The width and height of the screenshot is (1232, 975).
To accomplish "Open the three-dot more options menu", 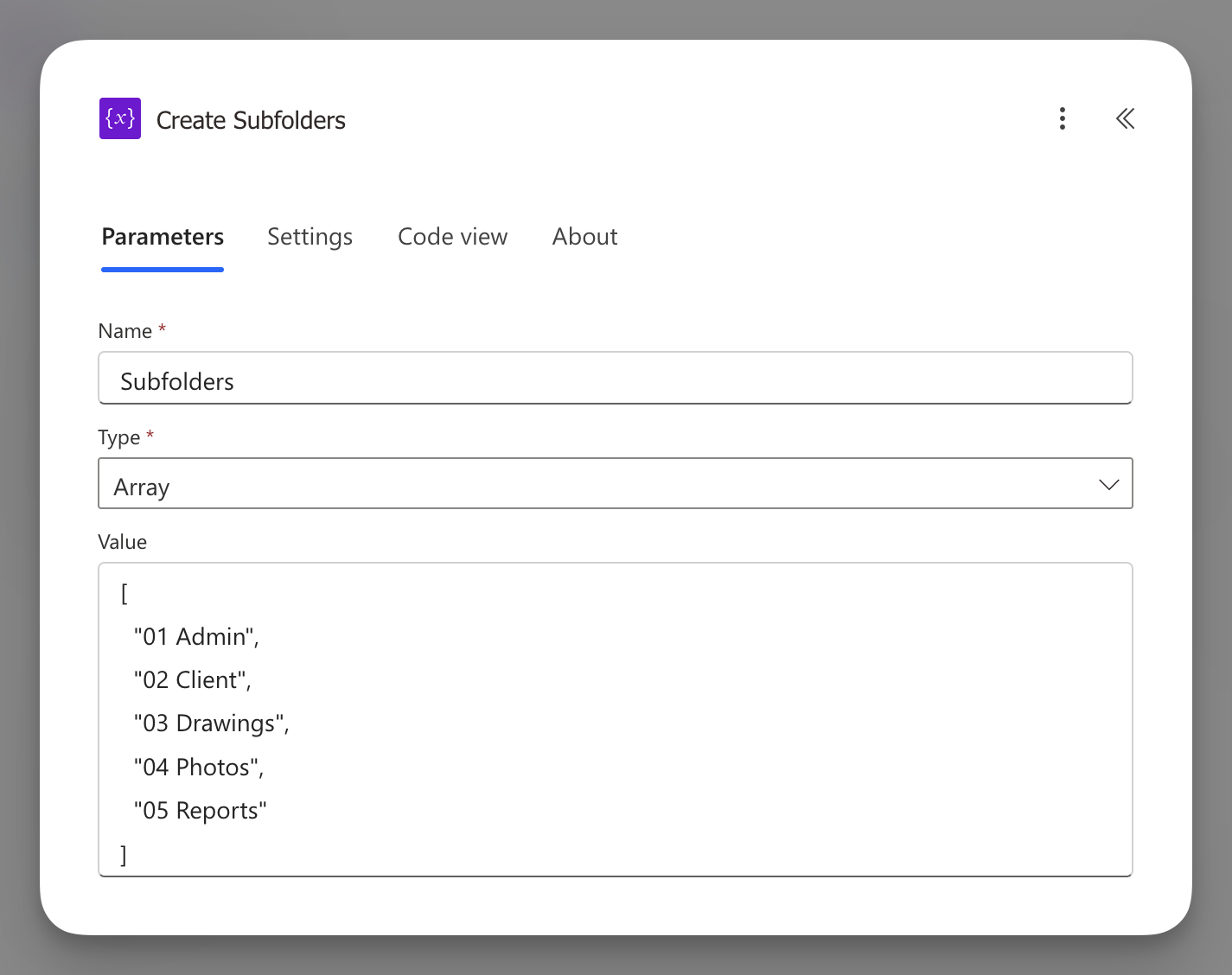I will point(1062,118).
